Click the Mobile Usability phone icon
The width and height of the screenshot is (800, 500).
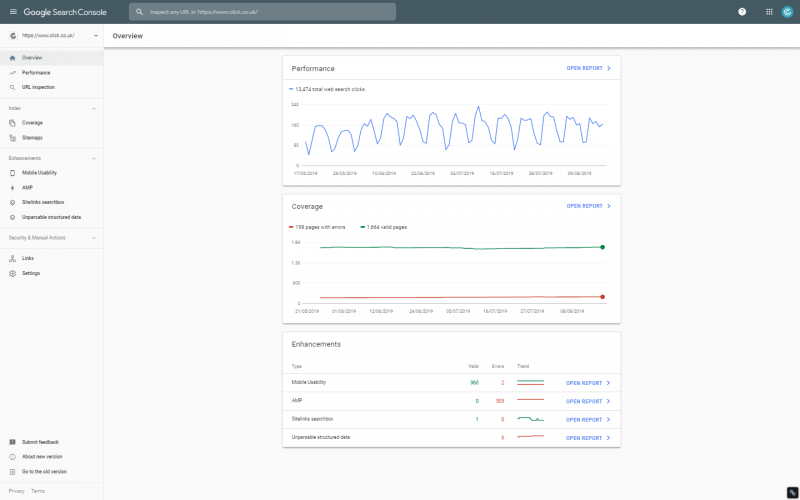[x=13, y=173]
